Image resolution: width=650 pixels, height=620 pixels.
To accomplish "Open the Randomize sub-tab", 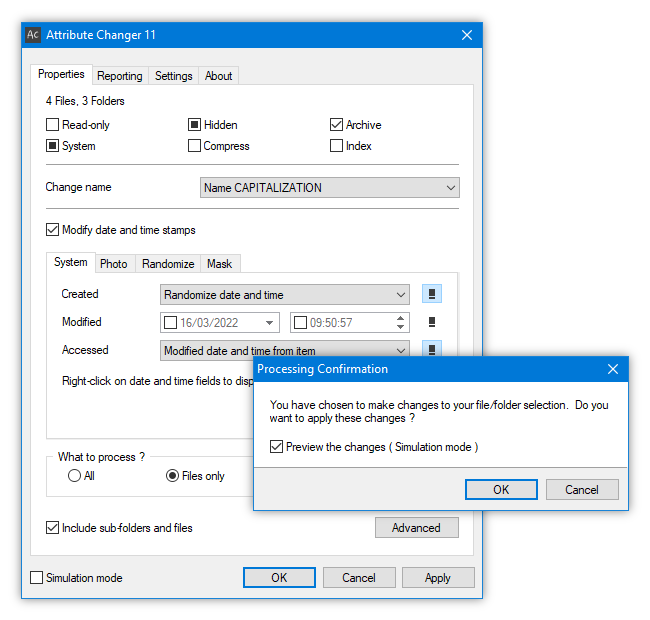I will [x=168, y=264].
